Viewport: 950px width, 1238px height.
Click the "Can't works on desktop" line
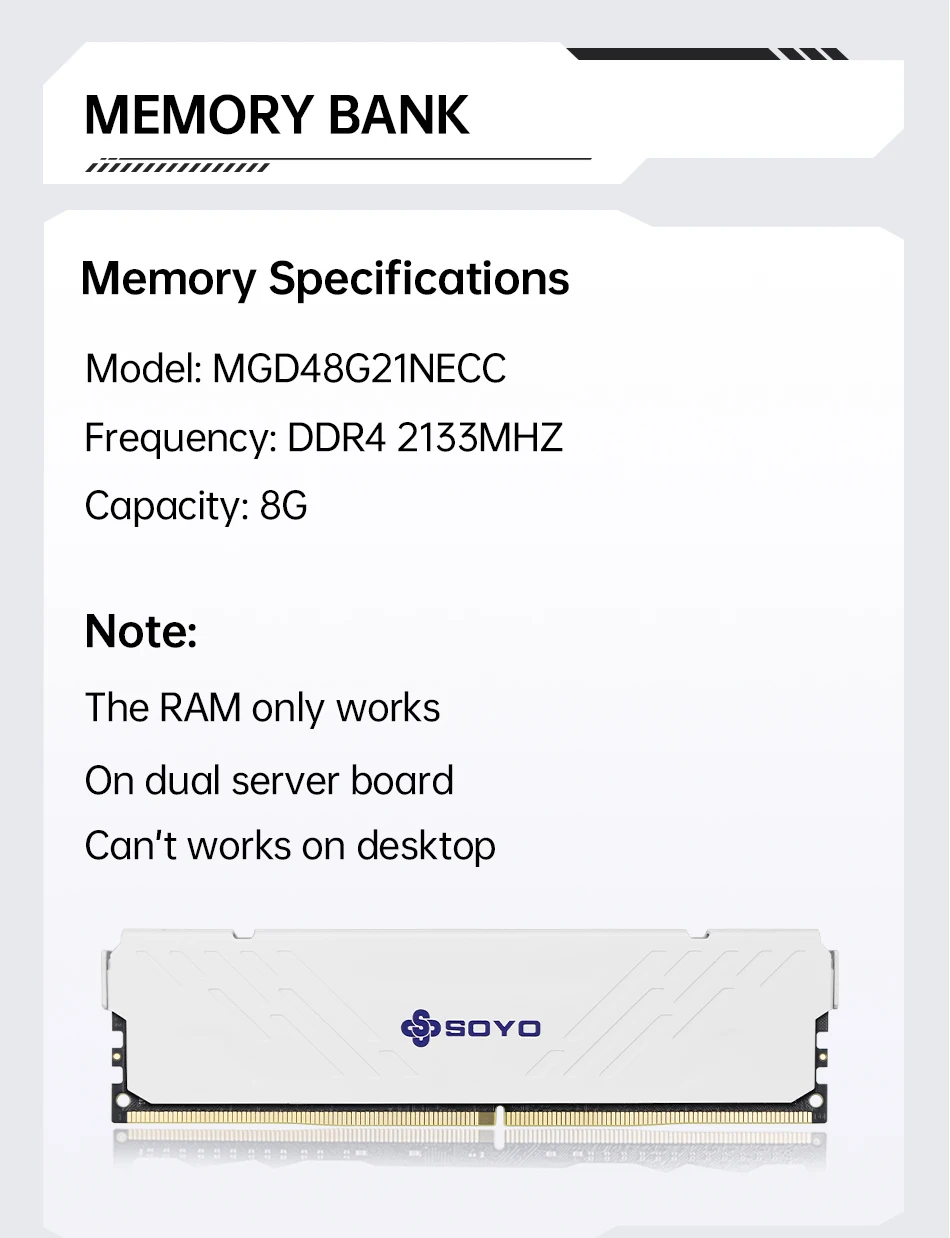click(290, 846)
